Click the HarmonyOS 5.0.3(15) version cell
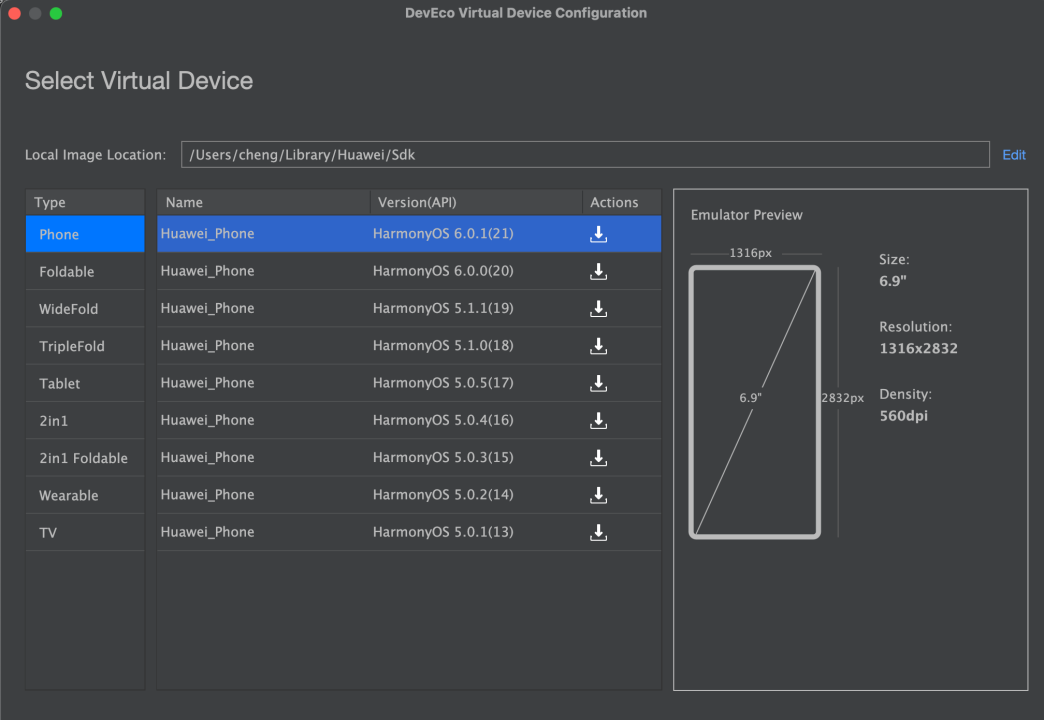Viewport: 1044px width, 720px height. click(443, 458)
